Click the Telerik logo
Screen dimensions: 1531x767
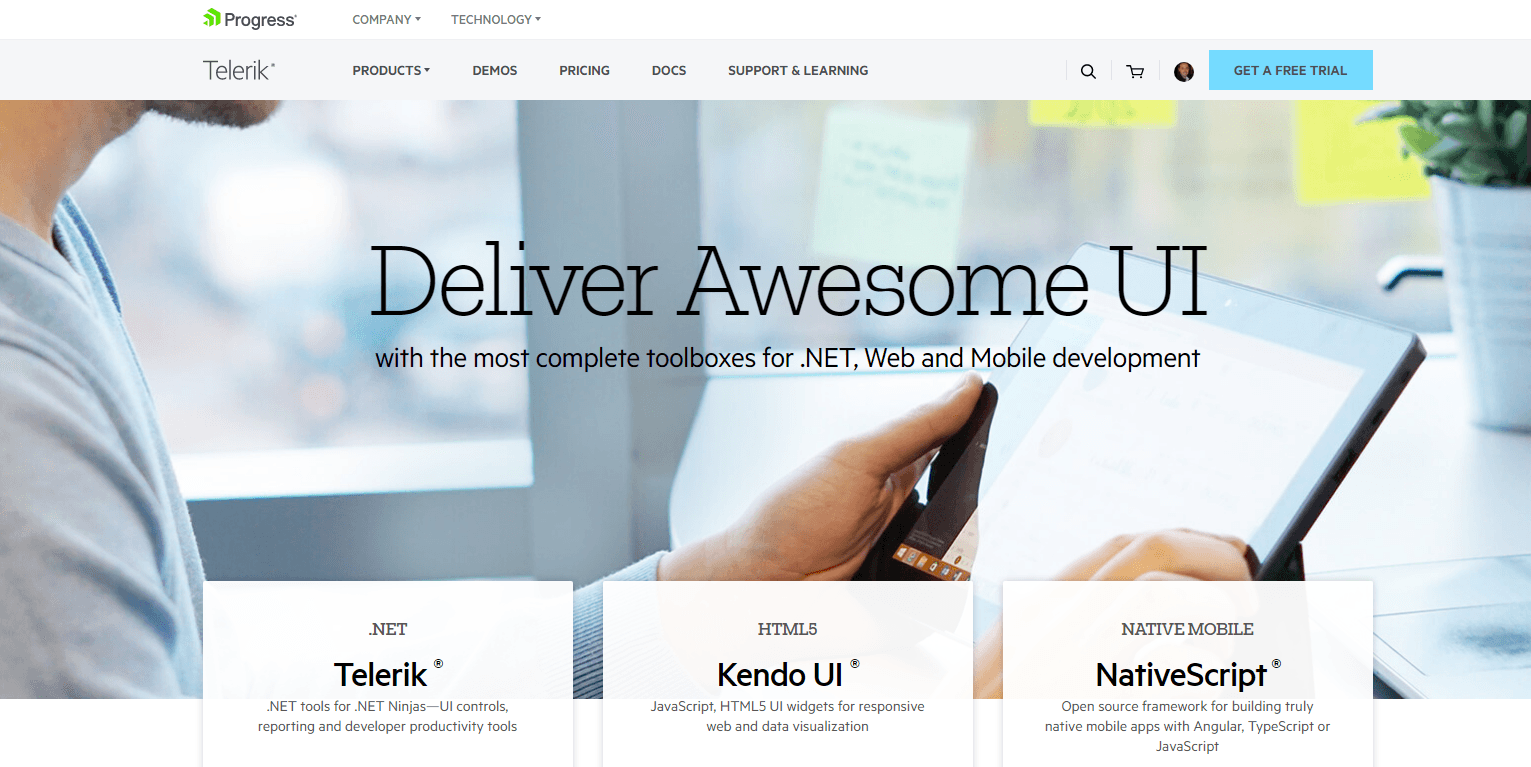[239, 70]
